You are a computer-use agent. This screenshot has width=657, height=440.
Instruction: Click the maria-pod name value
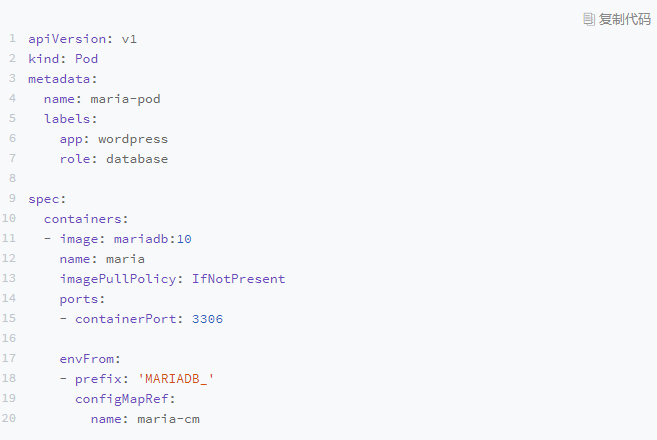click(126, 99)
